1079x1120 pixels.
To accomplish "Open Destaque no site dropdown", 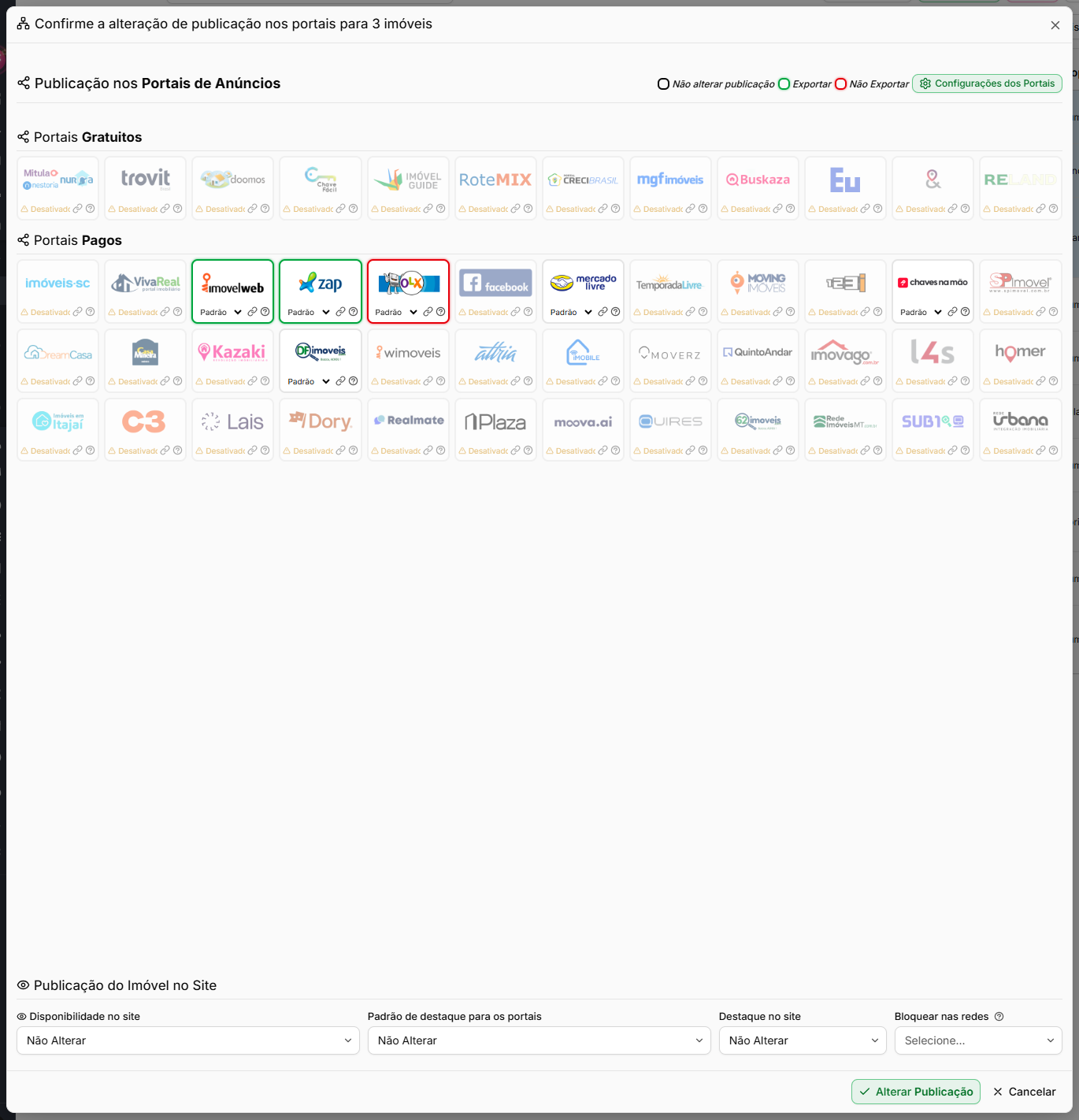I will [803, 1040].
